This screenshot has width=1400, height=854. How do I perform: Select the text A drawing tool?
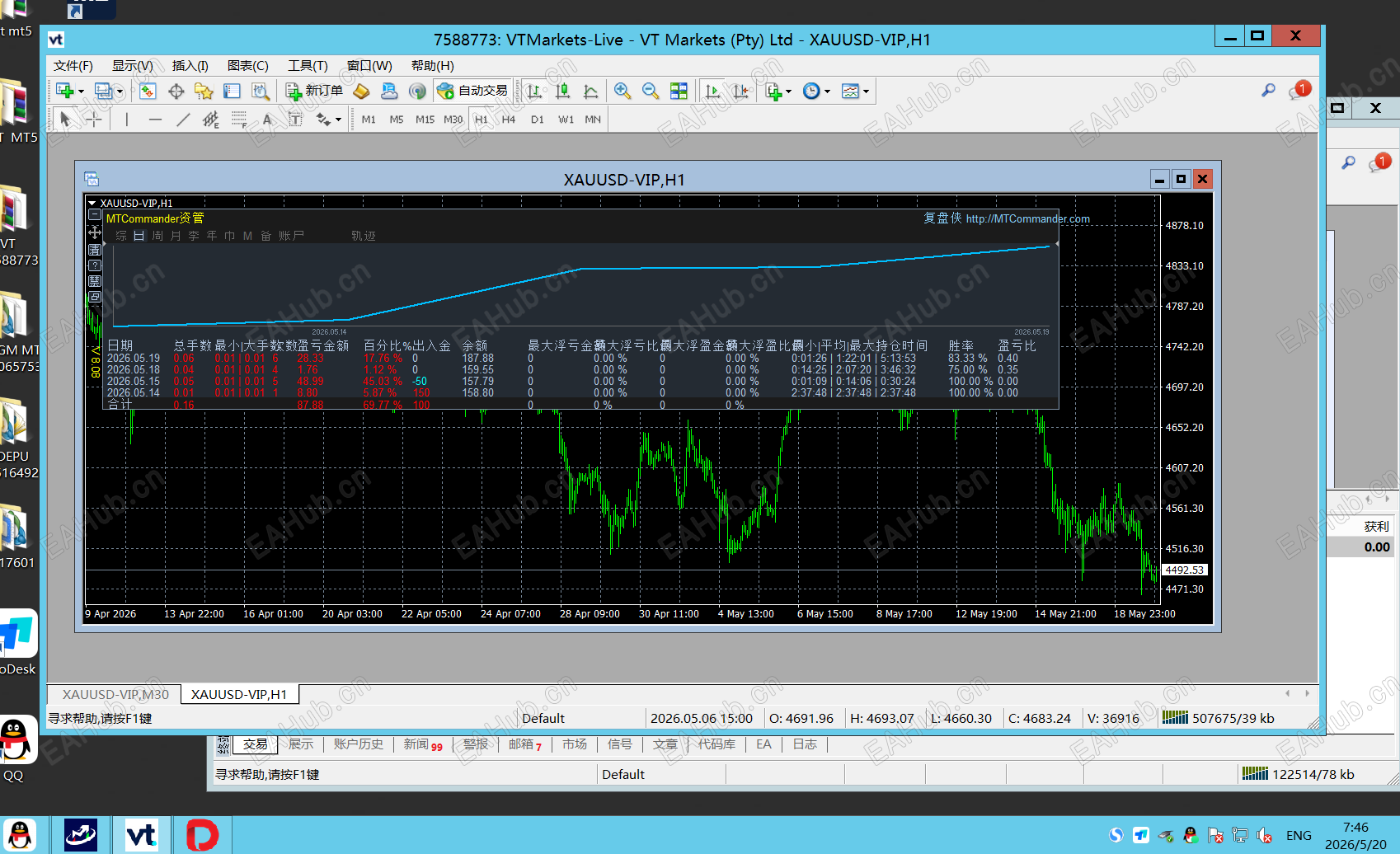coord(267,120)
